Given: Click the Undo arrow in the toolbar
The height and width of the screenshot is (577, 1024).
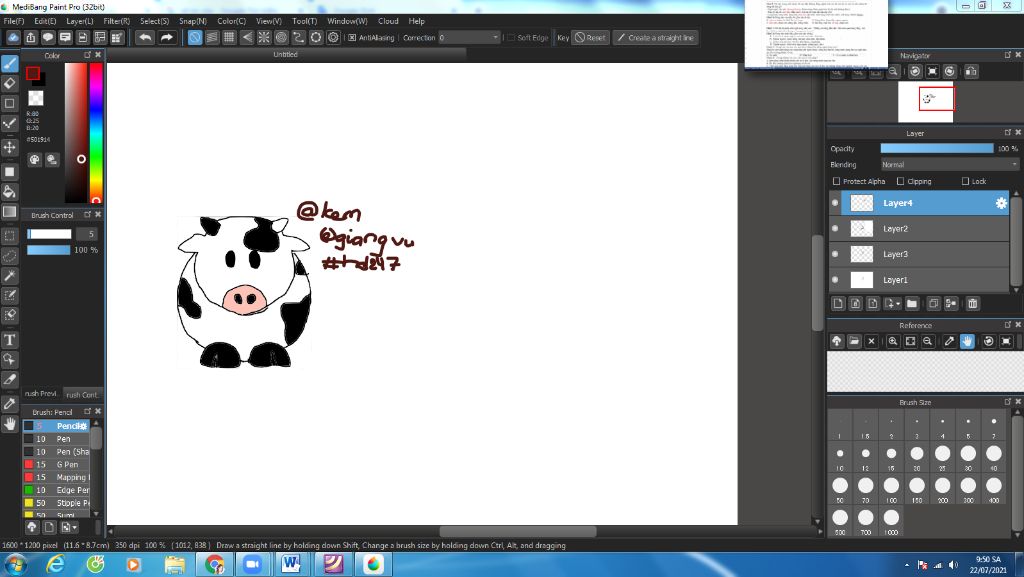Looking at the screenshot, I should pyautogui.click(x=145, y=38).
